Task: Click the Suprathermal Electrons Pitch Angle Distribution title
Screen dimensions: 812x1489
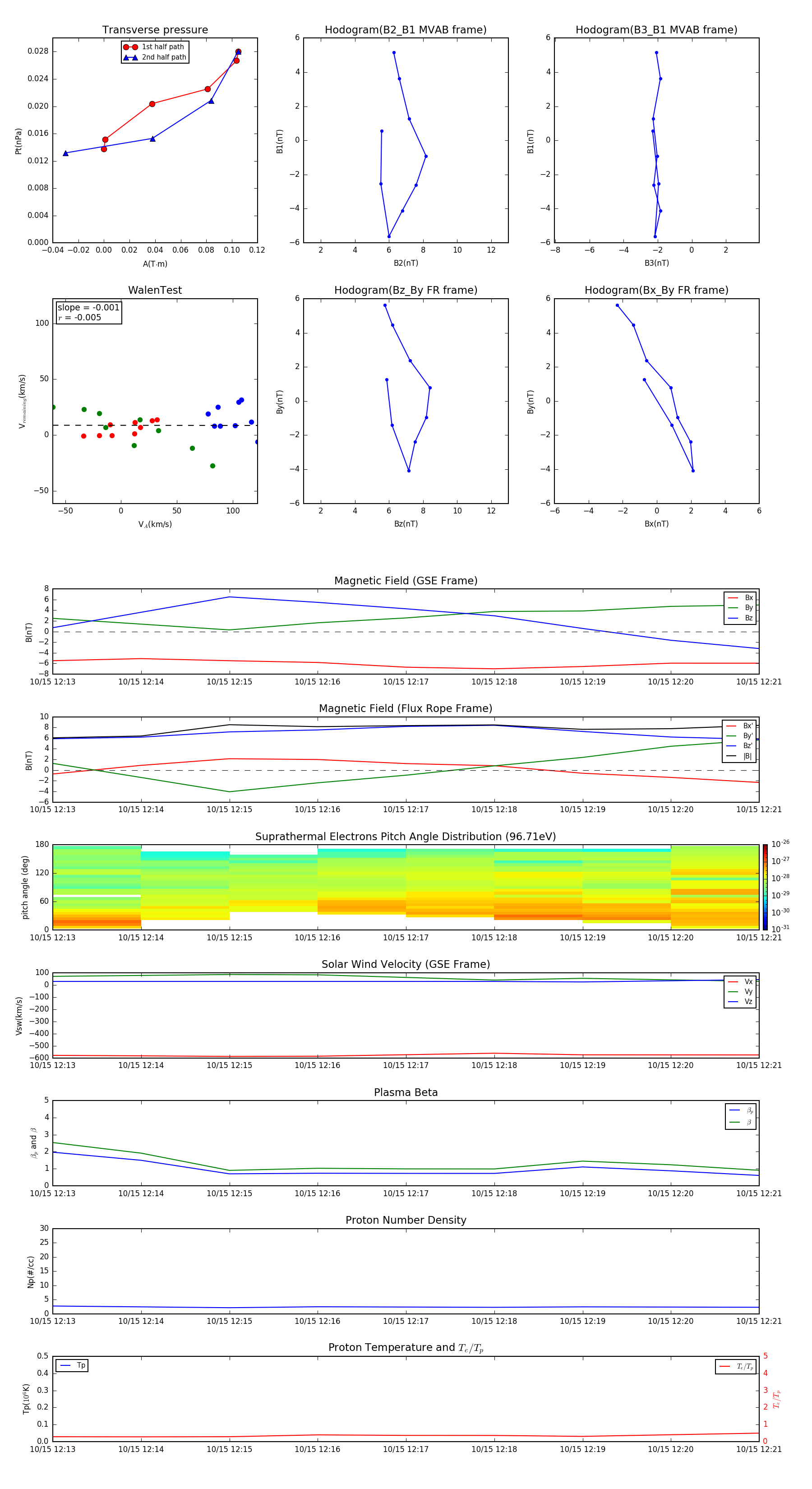Action: click(x=406, y=837)
